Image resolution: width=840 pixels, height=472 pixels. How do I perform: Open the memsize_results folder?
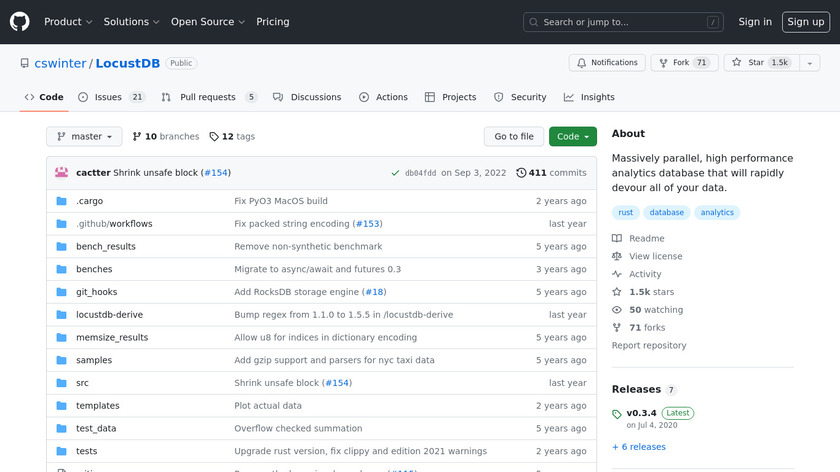point(112,338)
